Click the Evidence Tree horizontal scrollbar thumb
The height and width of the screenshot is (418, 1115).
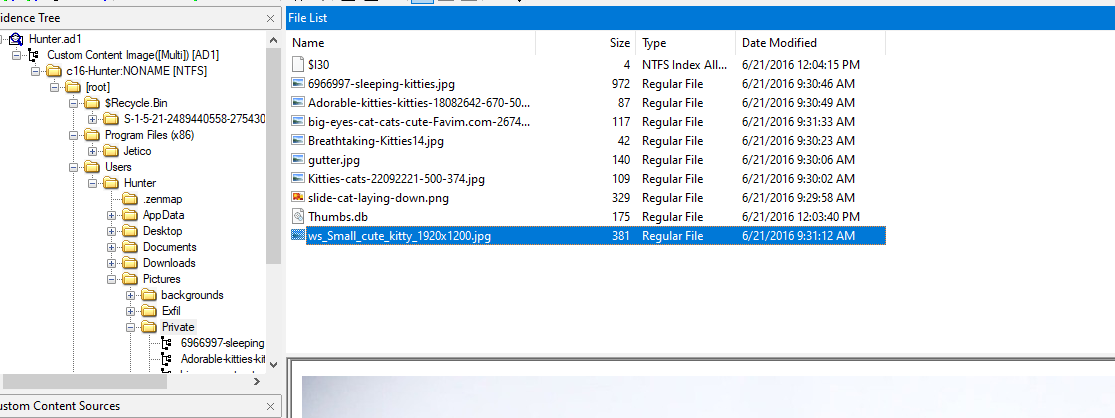(x=83, y=382)
